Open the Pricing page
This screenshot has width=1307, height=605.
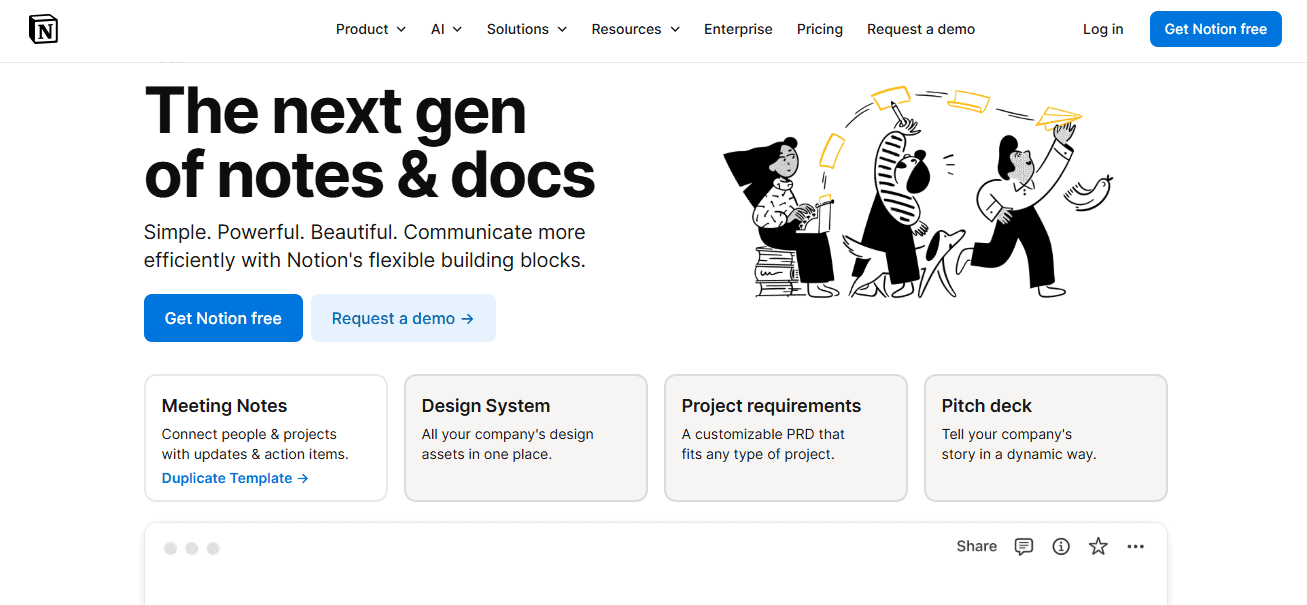coord(819,29)
